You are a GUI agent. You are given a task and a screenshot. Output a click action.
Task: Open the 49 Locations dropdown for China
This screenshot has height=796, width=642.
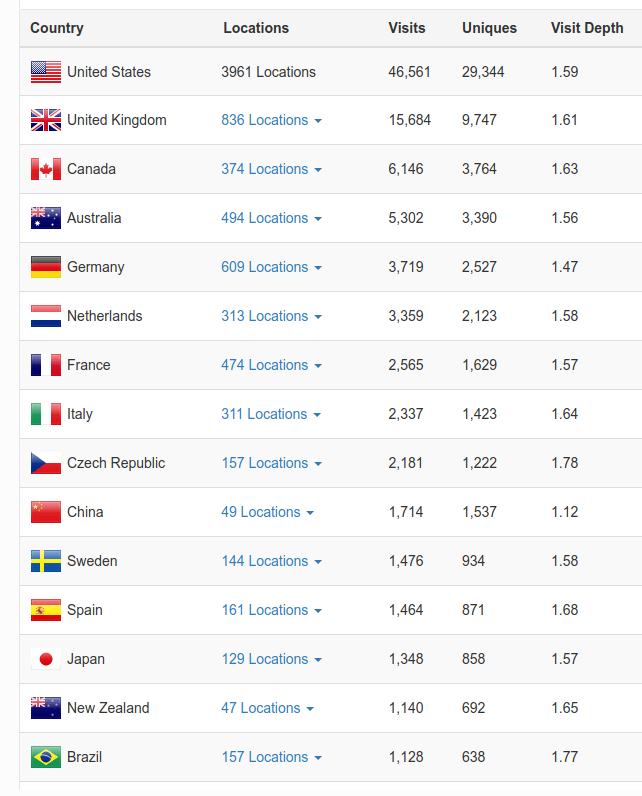coord(267,512)
